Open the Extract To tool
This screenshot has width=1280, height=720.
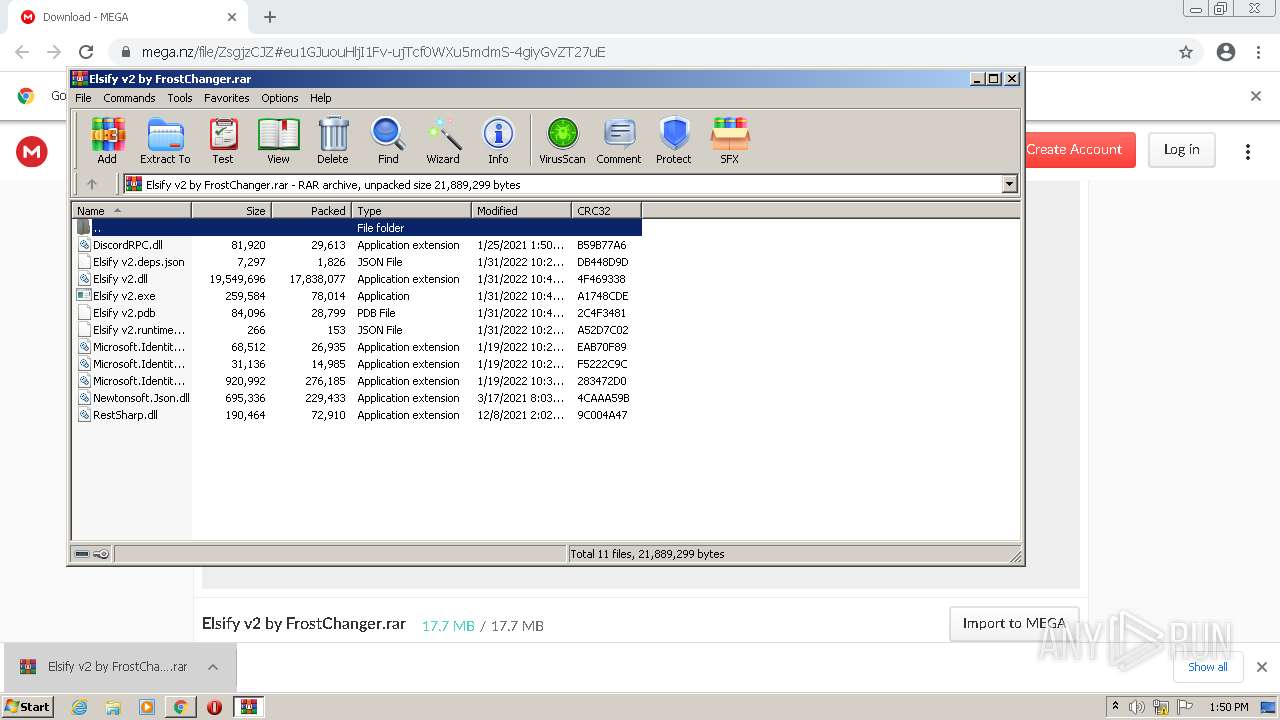(x=165, y=140)
